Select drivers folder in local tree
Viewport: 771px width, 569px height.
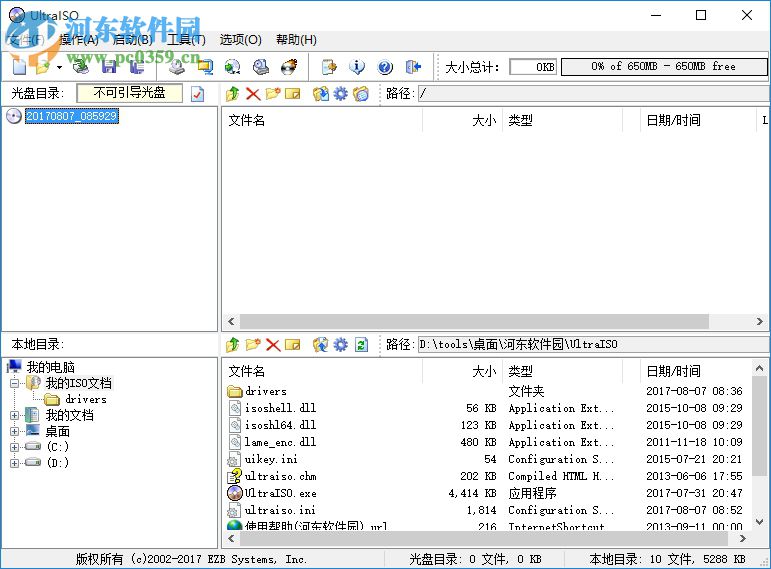86,399
